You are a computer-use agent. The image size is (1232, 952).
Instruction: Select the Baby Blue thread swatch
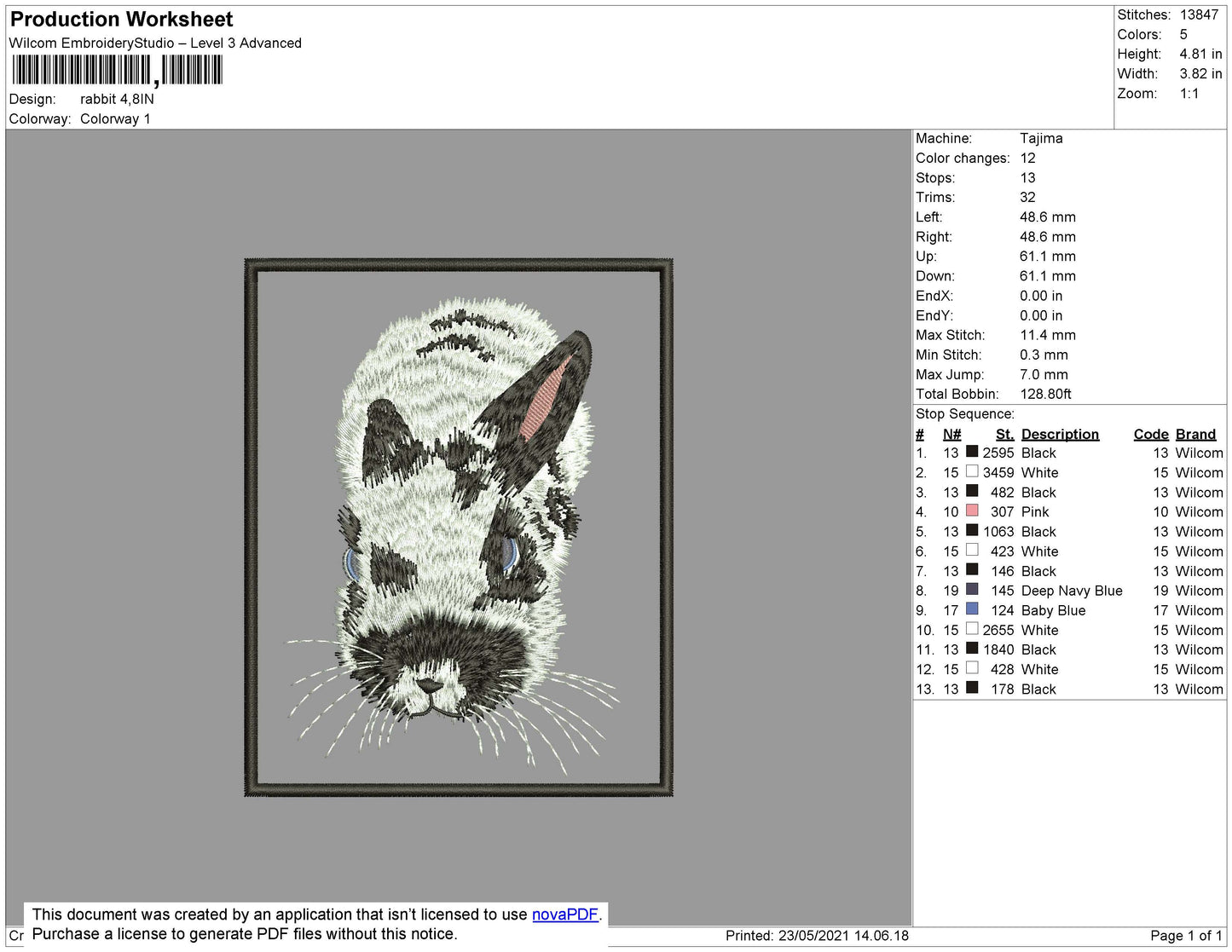tap(972, 609)
